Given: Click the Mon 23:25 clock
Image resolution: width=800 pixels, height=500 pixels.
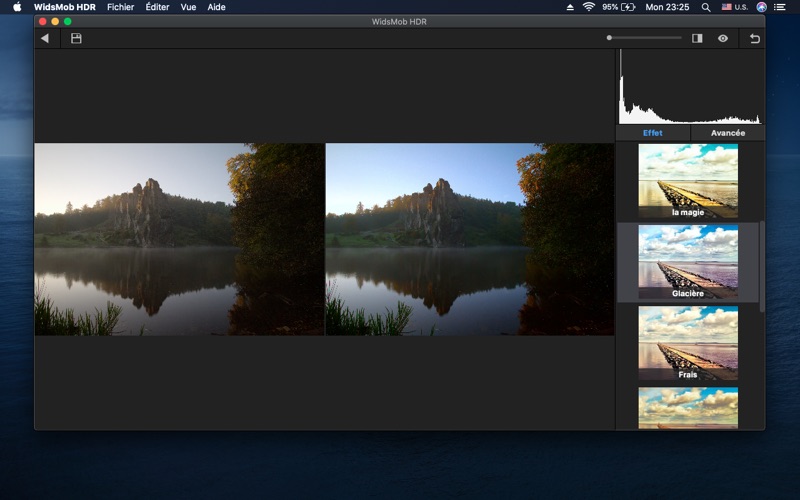Looking at the screenshot, I should 667,7.
